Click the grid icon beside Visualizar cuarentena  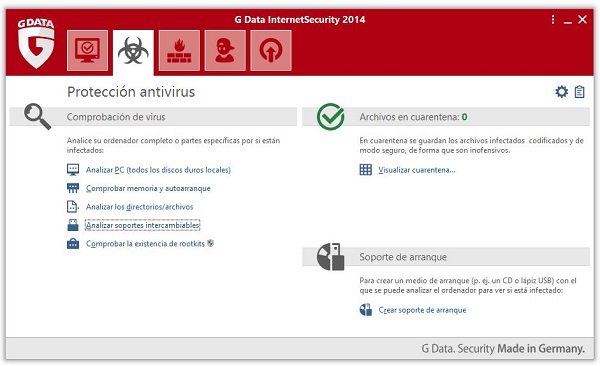(365, 170)
